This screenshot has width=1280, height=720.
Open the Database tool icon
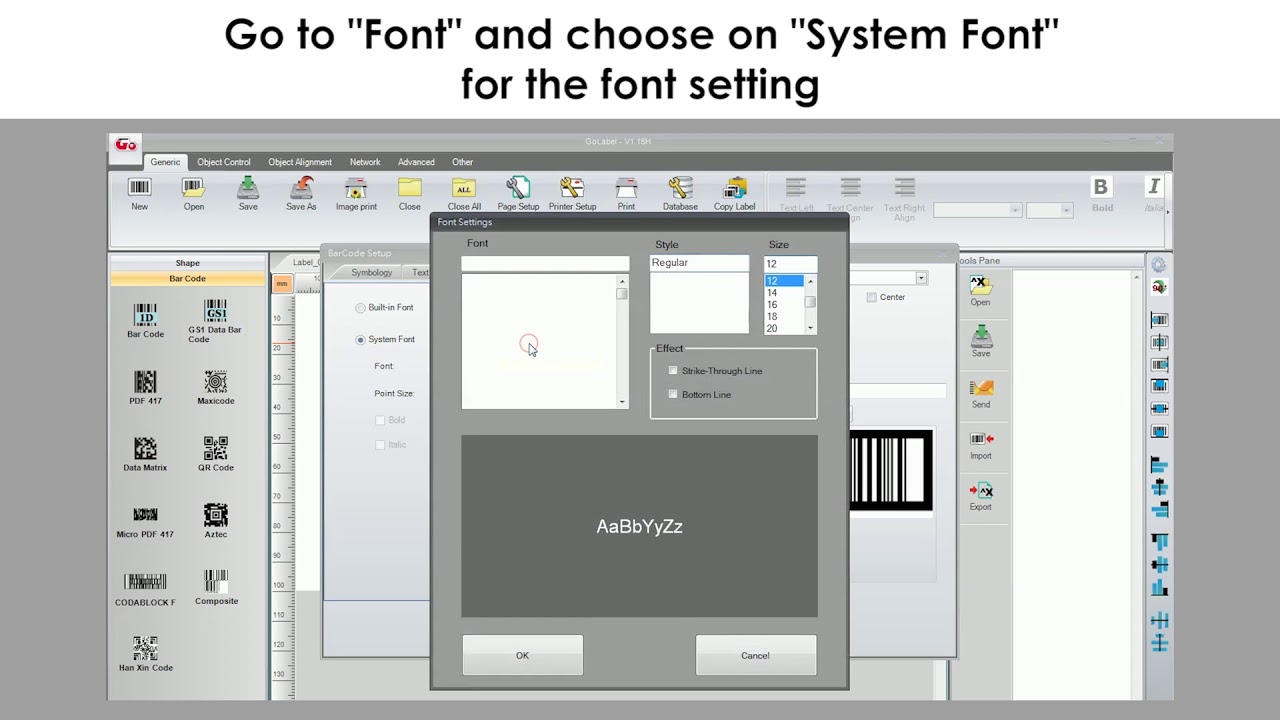pyautogui.click(x=680, y=187)
